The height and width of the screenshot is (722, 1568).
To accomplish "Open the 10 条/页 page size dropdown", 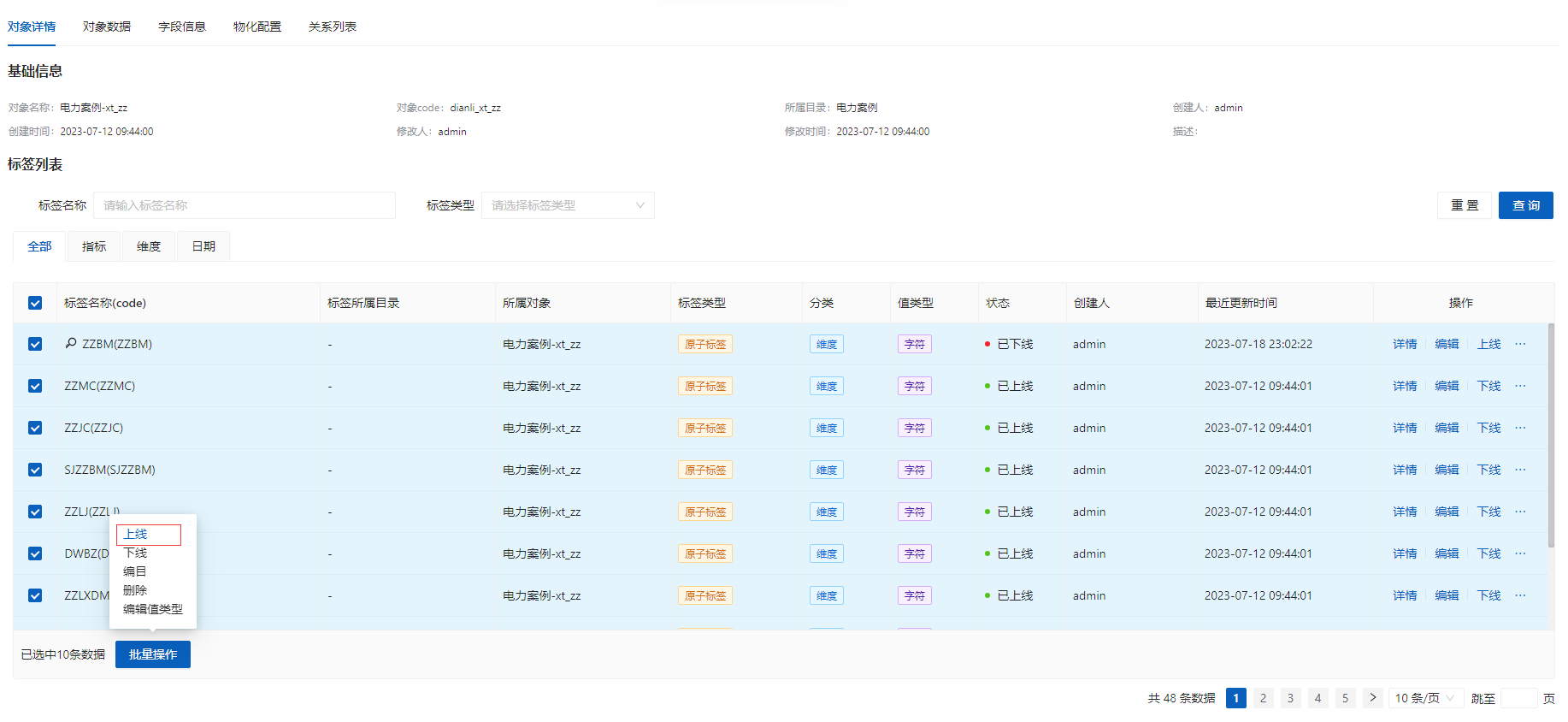I will coord(1424,698).
